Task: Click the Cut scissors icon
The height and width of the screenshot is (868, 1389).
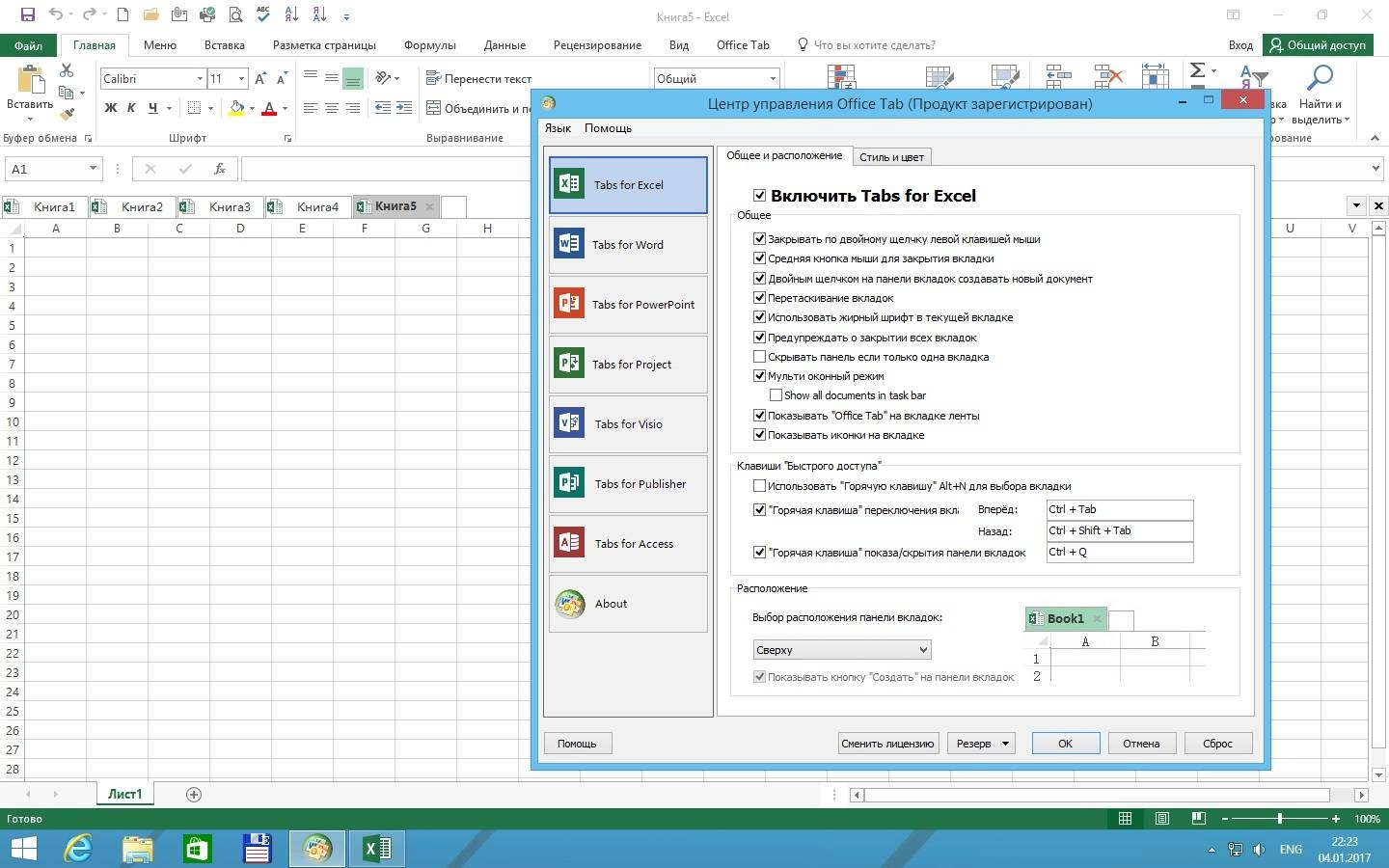Action: [x=67, y=70]
